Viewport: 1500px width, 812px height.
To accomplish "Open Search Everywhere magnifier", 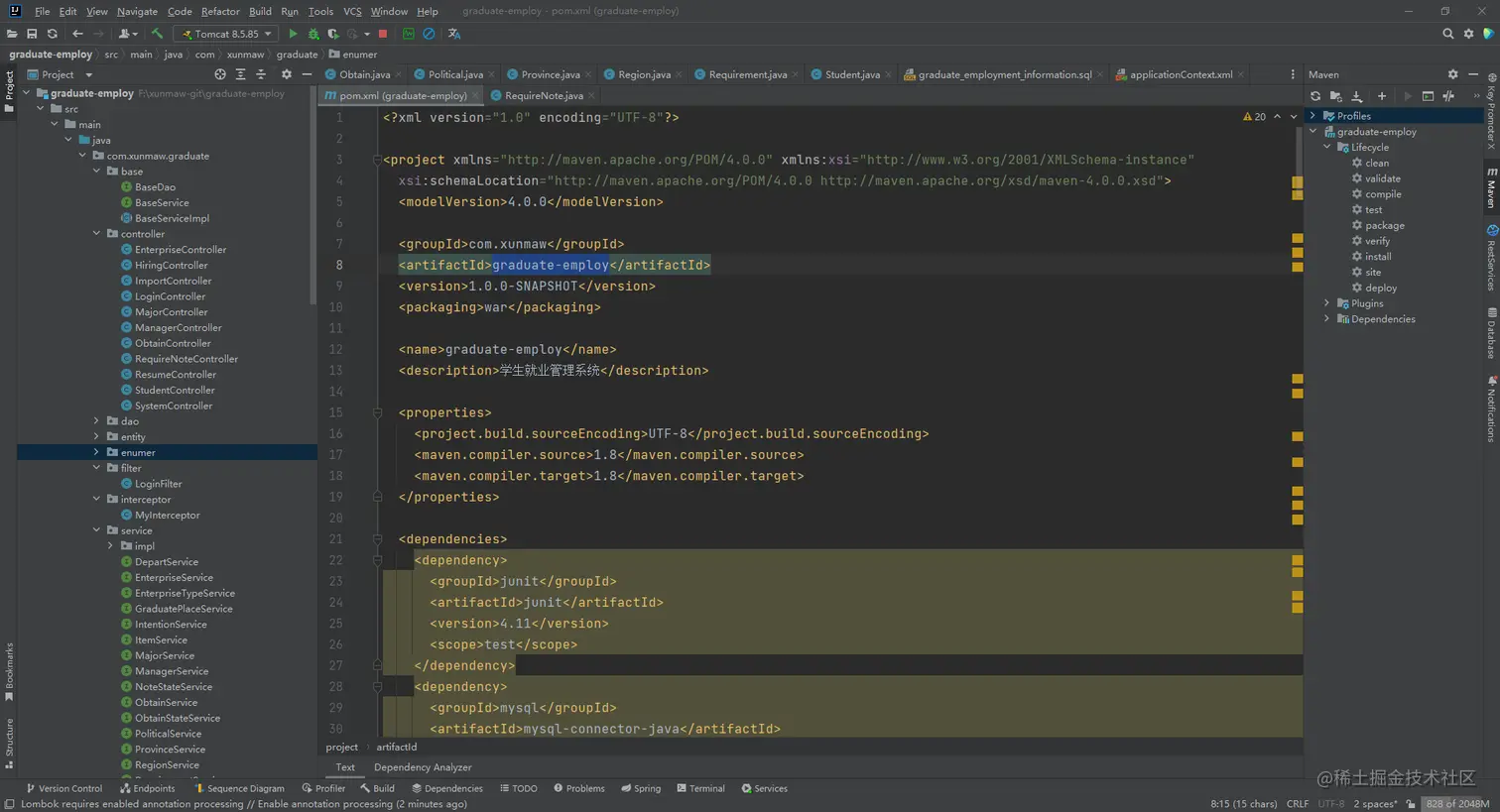I will click(x=1447, y=34).
